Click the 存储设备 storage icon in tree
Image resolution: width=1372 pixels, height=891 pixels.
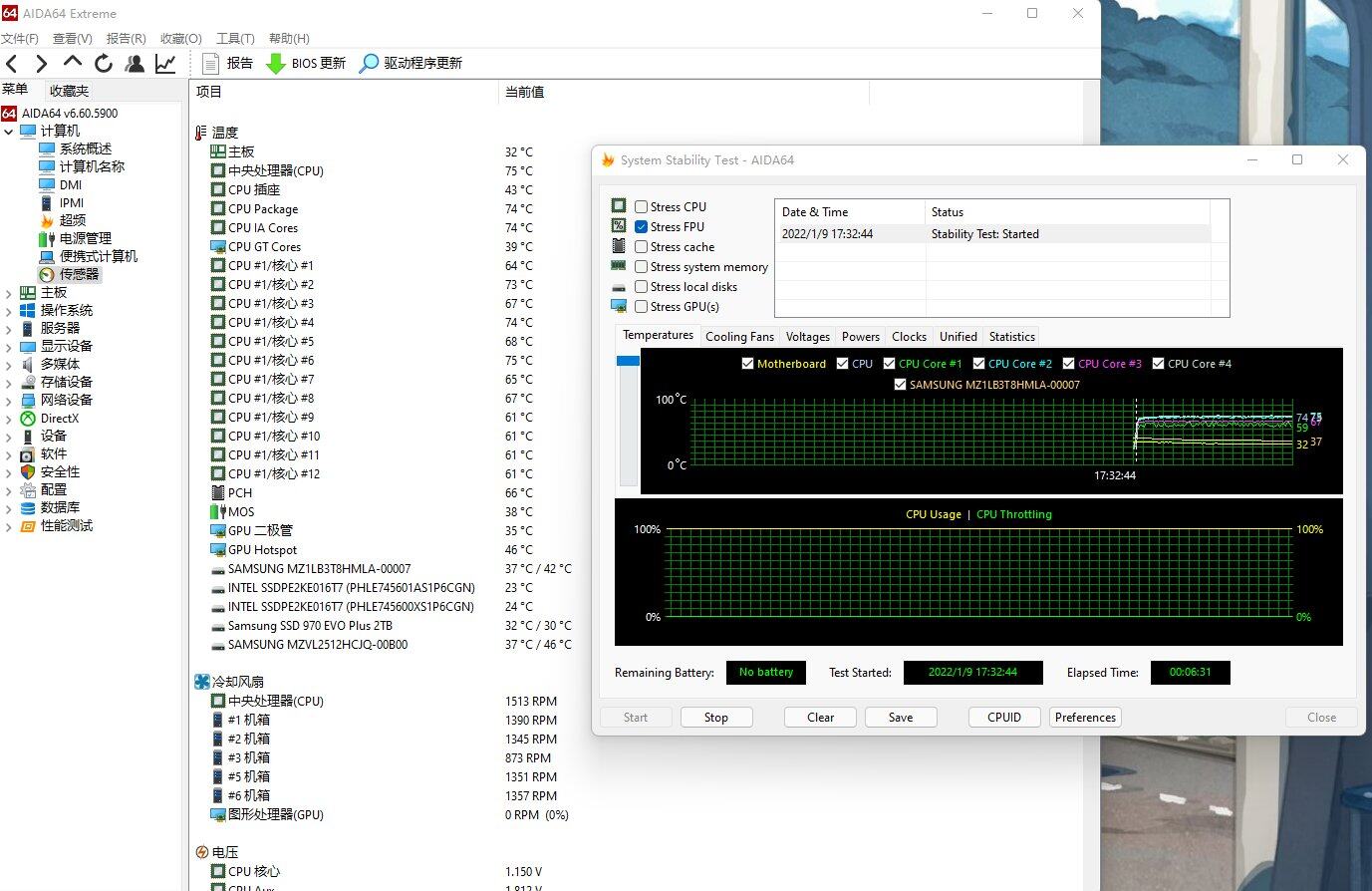tap(28, 382)
